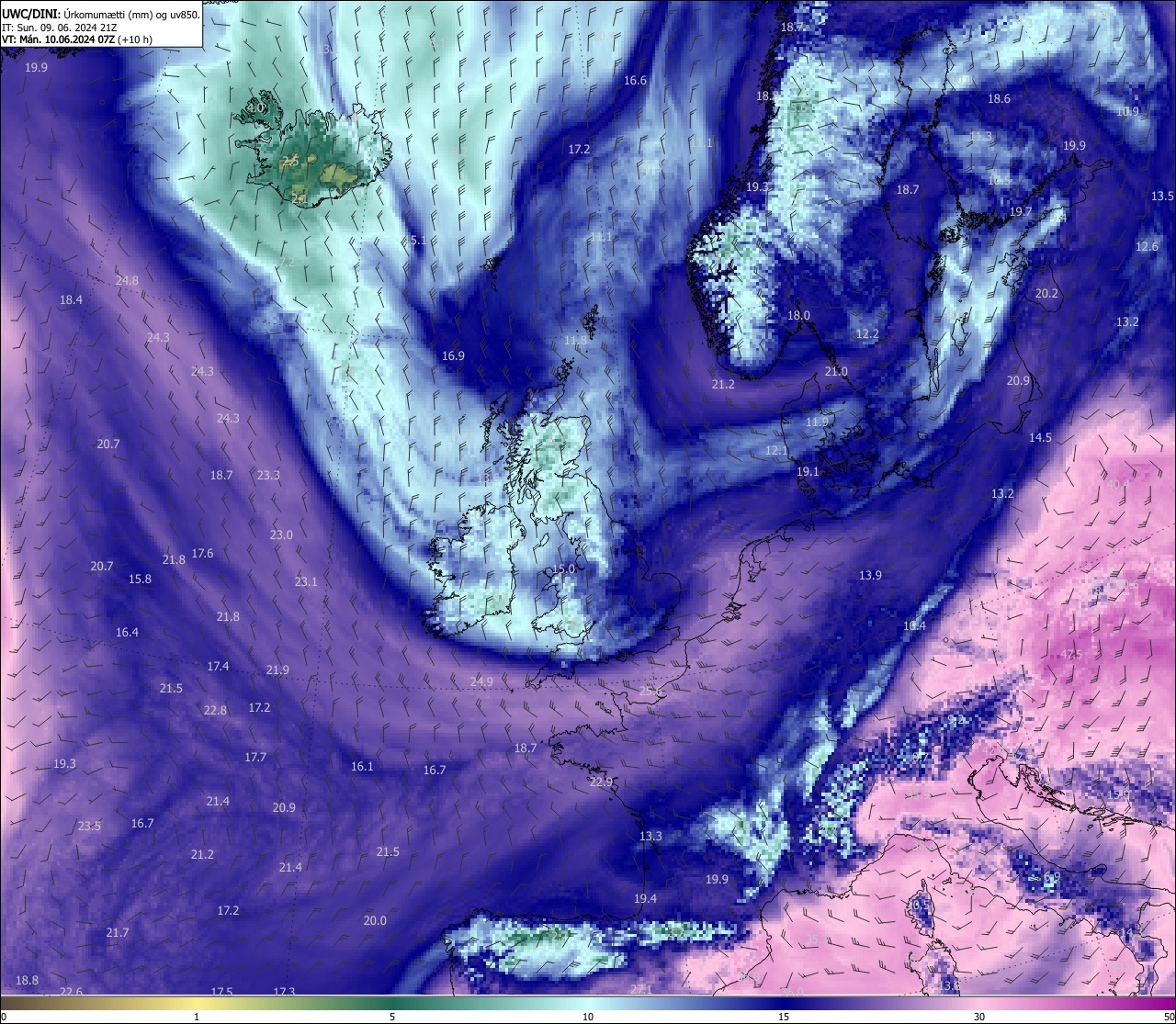Click the 47.5 value label
The height and width of the screenshot is (1024, 1176).
(x=1071, y=655)
